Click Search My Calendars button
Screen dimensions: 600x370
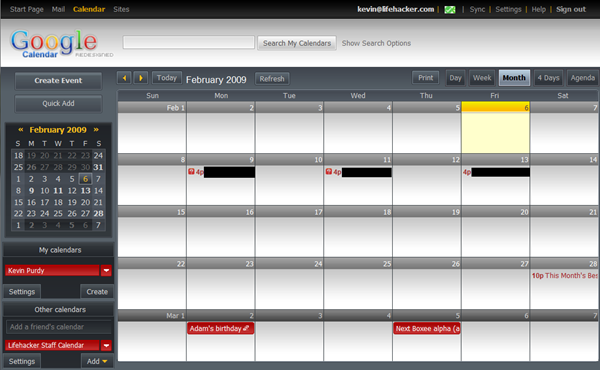297,43
